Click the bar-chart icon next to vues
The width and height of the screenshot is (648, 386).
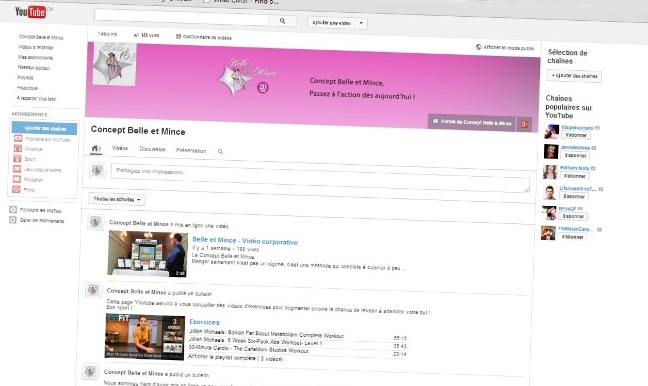(x=136, y=35)
